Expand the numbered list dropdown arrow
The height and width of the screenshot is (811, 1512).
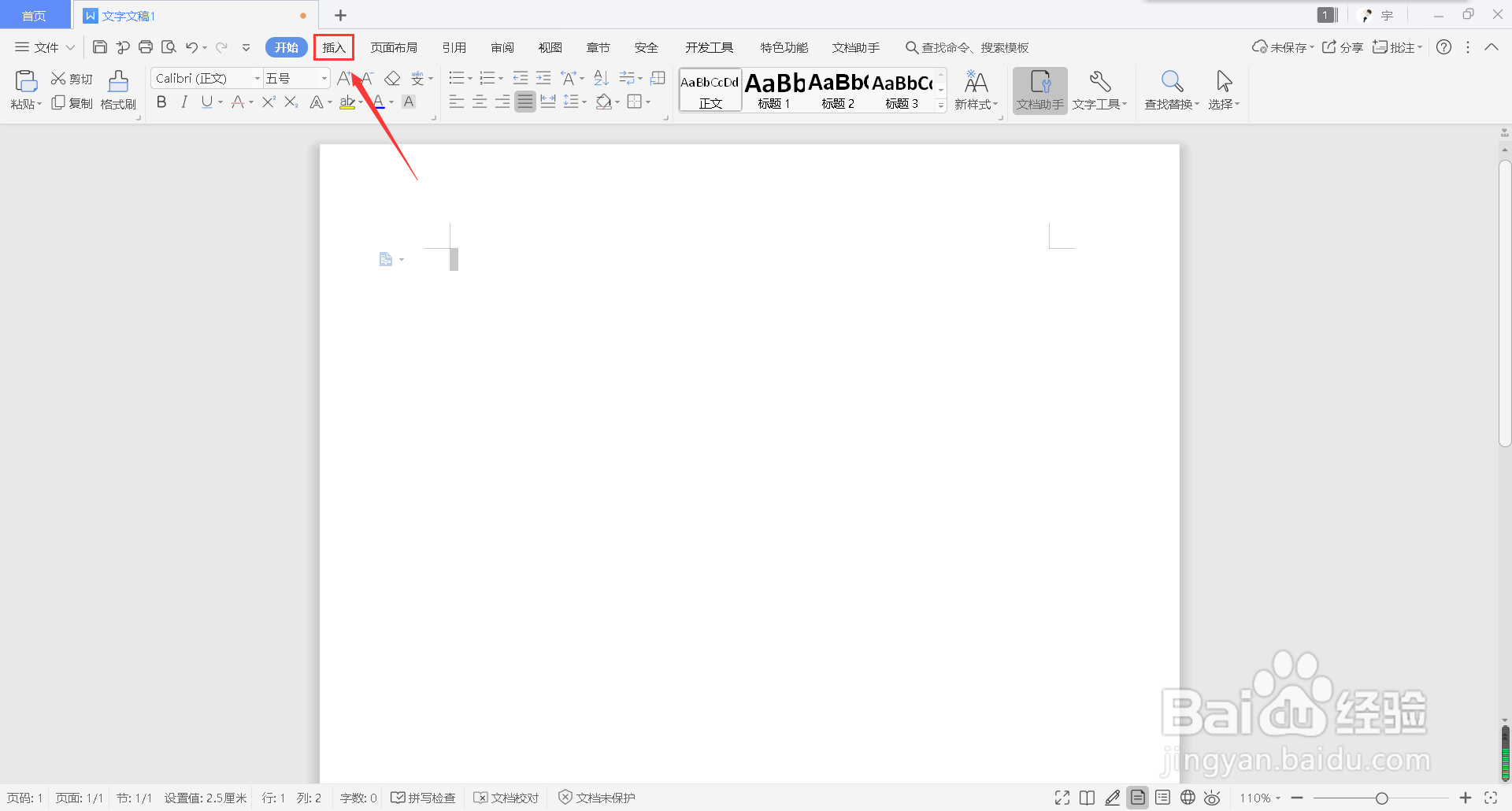click(501, 78)
